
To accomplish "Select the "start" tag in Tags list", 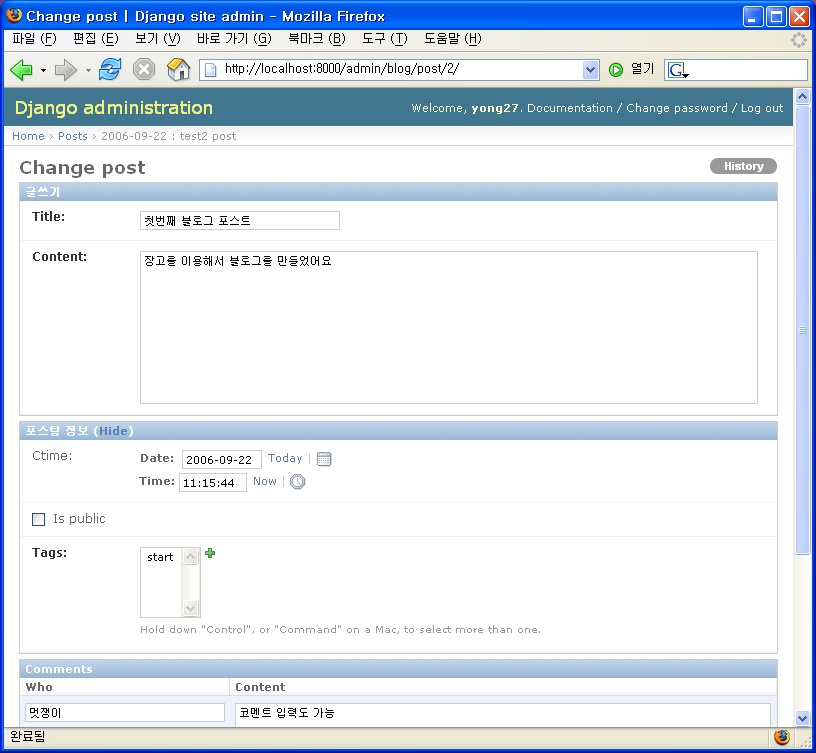I will point(160,557).
